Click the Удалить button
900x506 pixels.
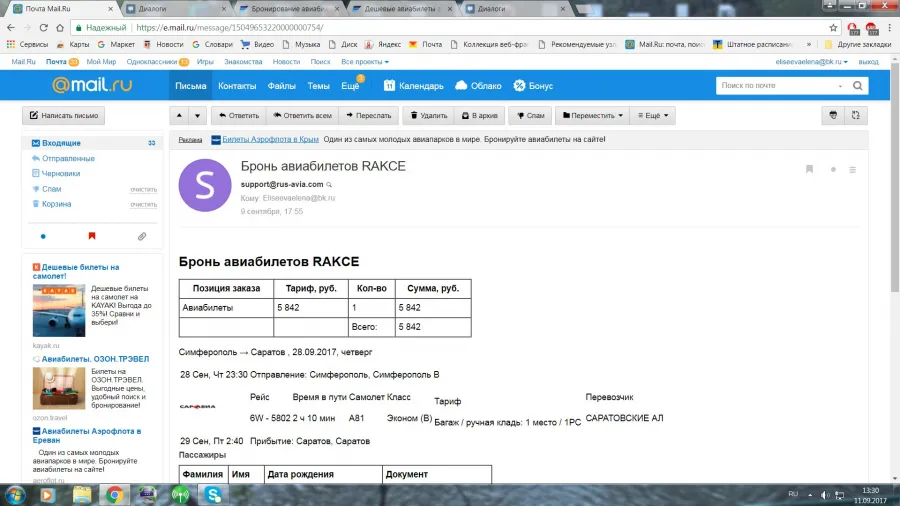(429, 115)
